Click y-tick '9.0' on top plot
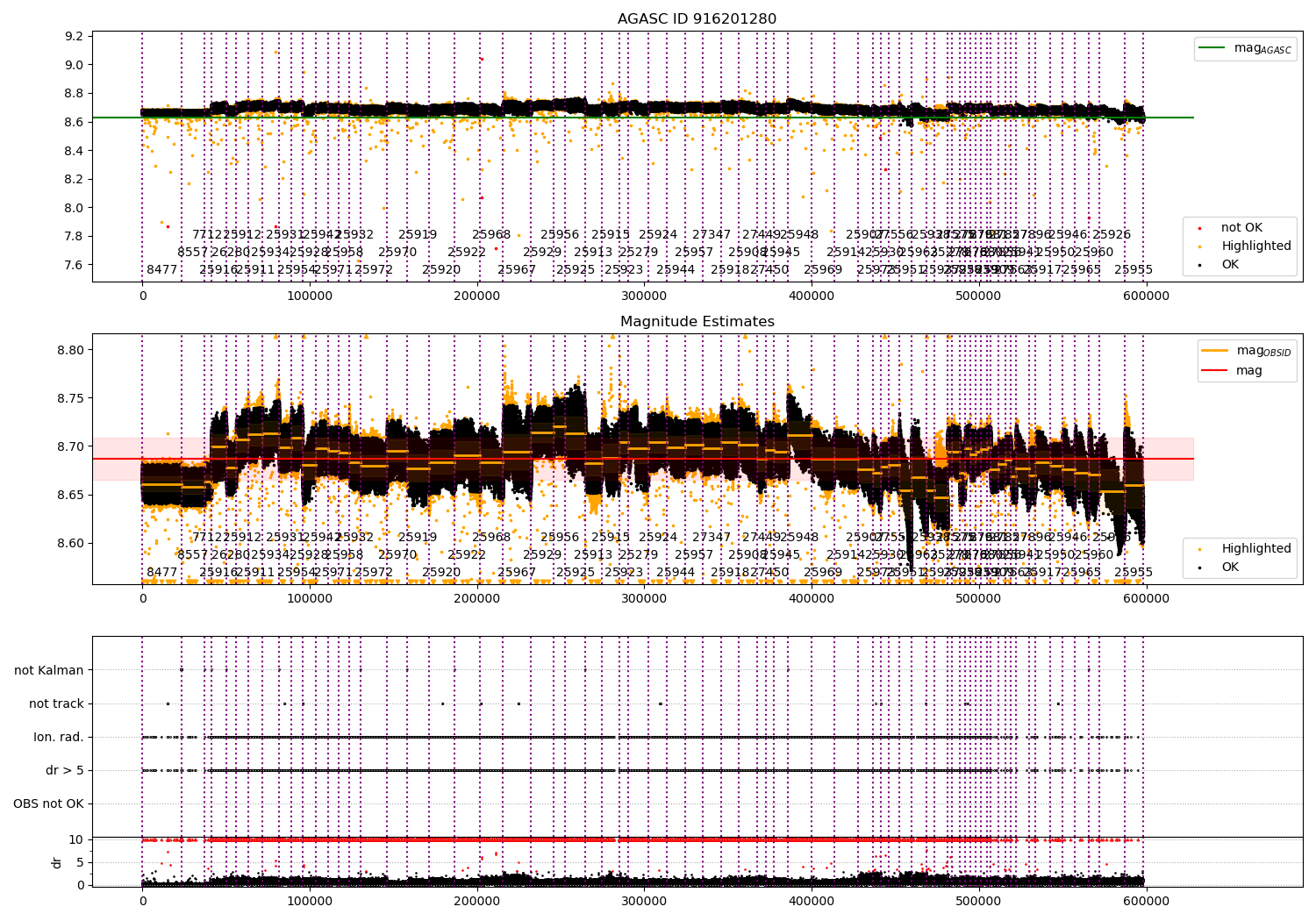The image size is (1316, 921). (75, 65)
